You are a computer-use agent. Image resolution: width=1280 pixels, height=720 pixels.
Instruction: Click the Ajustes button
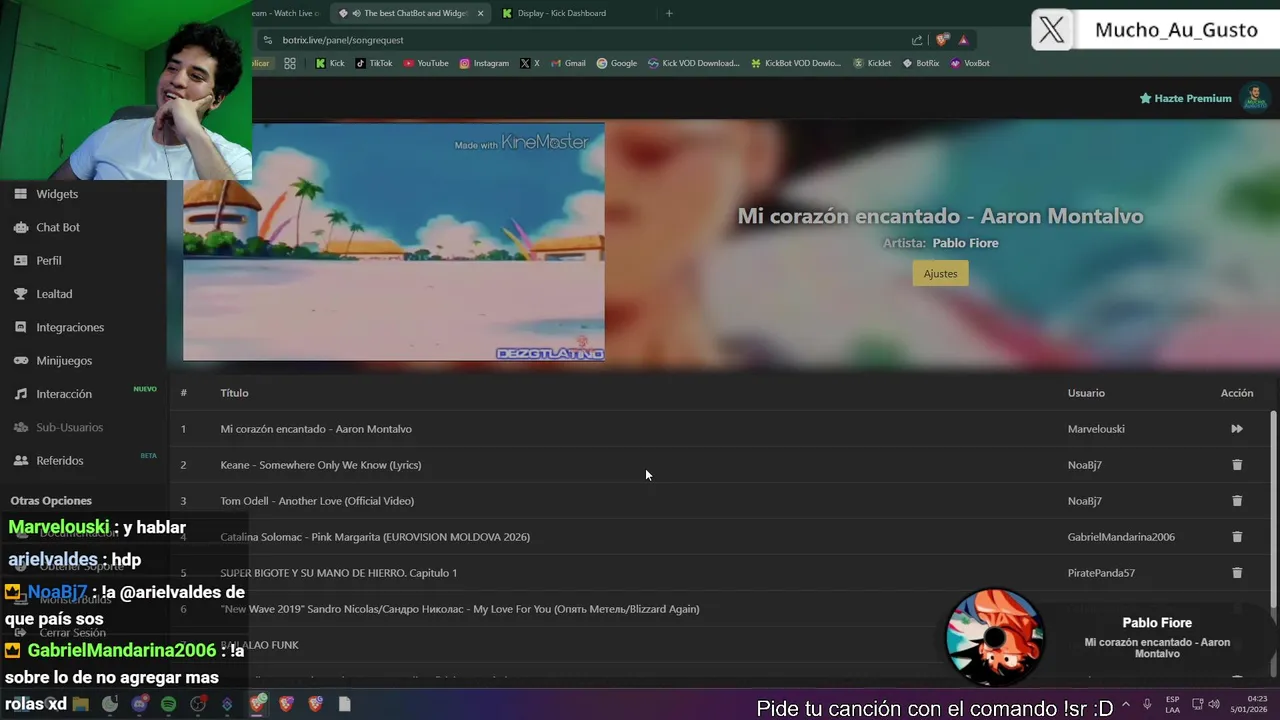coord(940,273)
